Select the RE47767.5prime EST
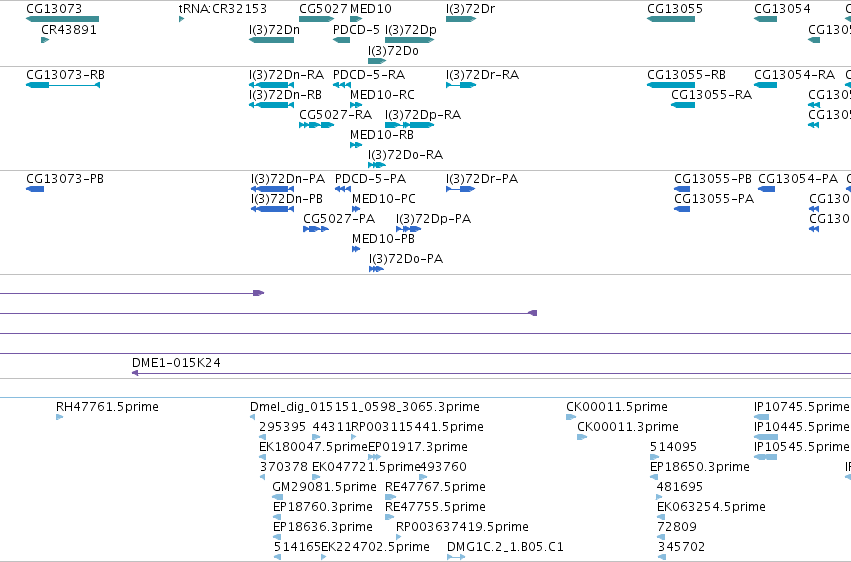The width and height of the screenshot is (851, 562). [x=390, y=498]
